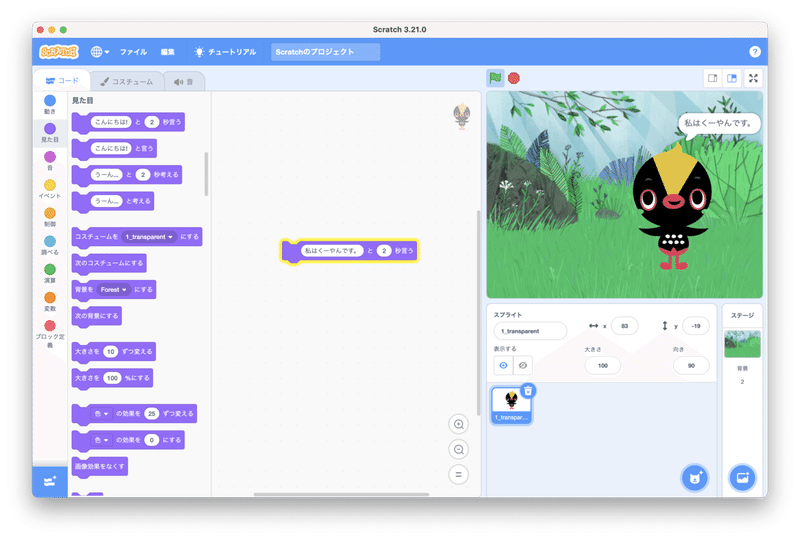Image resolution: width=800 pixels, height=540 pixels.
Task: Click the sprite name field 1_transparent
Action: [530, 331]
